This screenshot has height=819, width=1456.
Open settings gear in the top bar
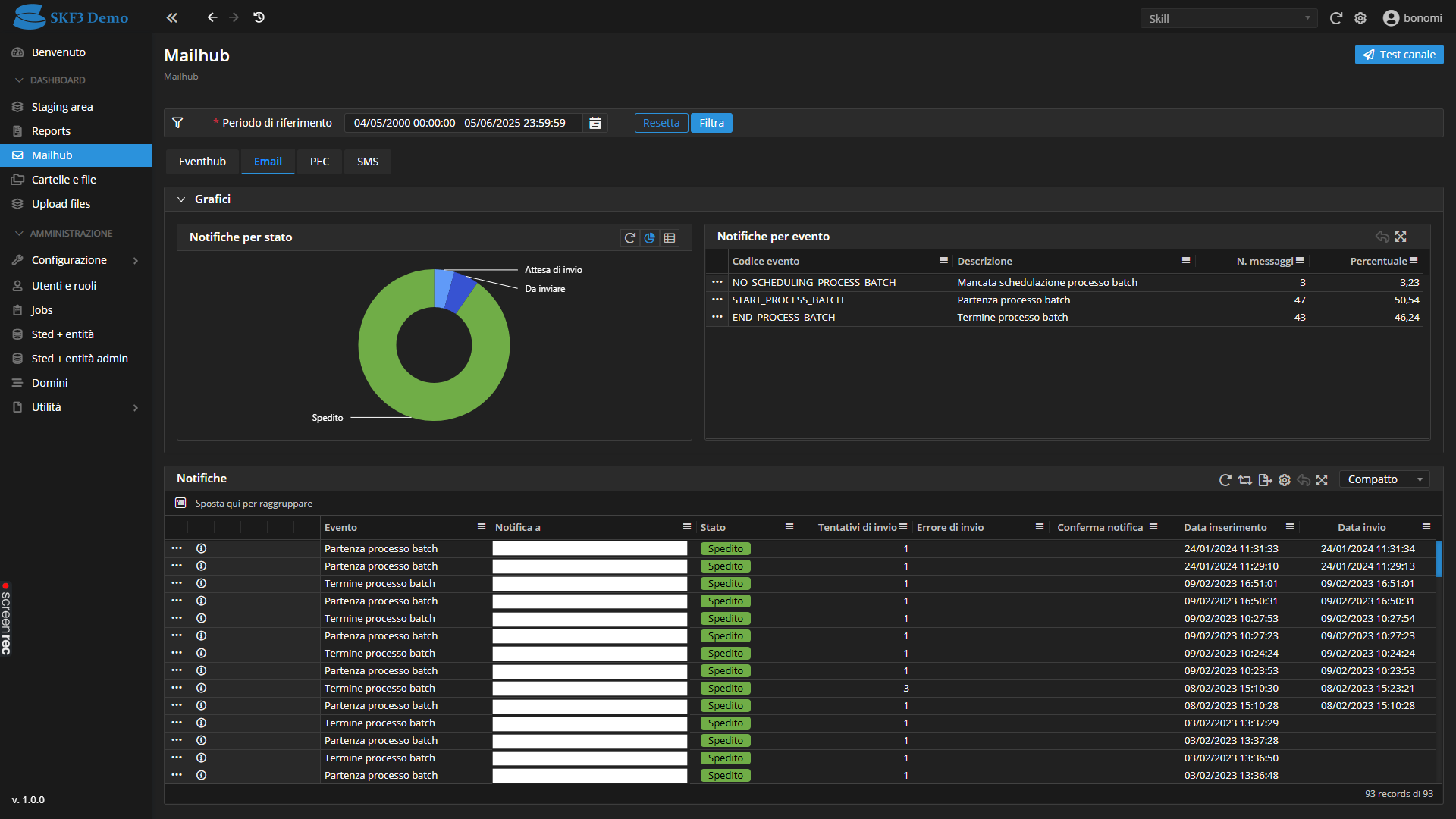pyautogui.click(x=1360, y=18)
